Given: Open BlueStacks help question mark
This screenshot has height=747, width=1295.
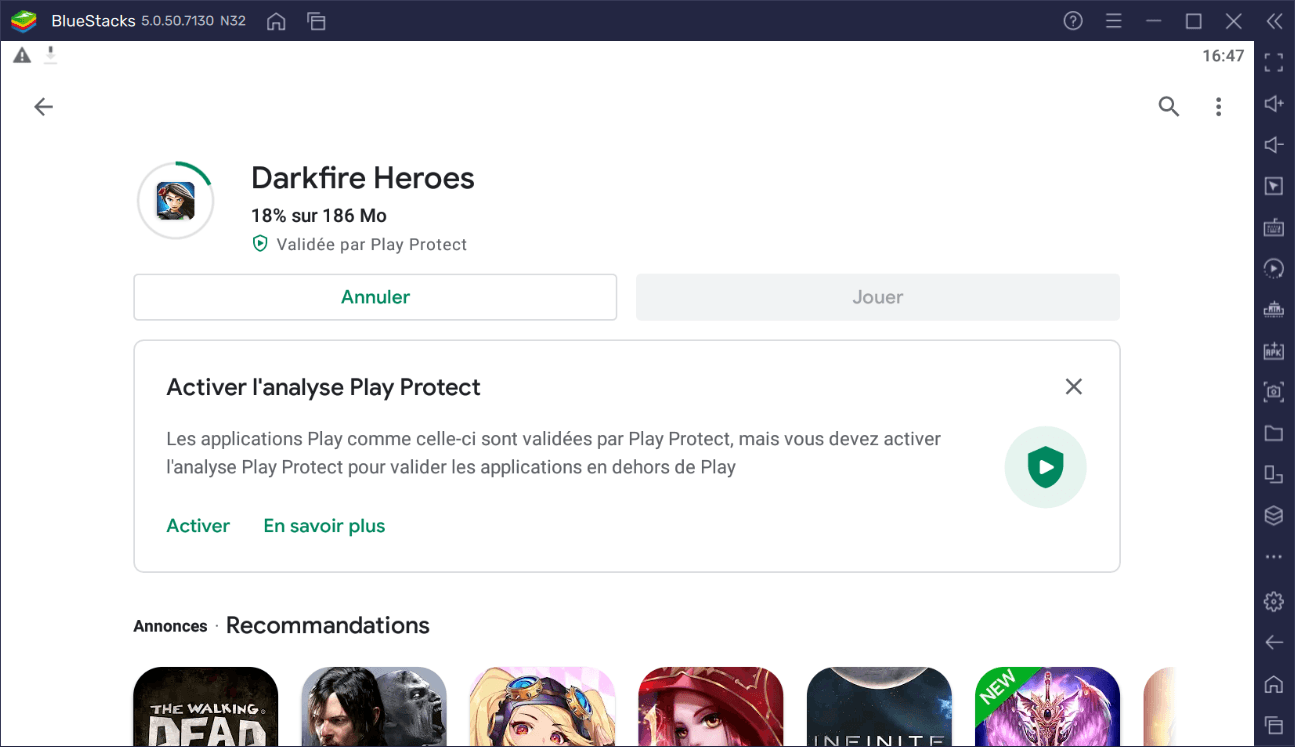Looking at the screenshot, I should 1073,21.
